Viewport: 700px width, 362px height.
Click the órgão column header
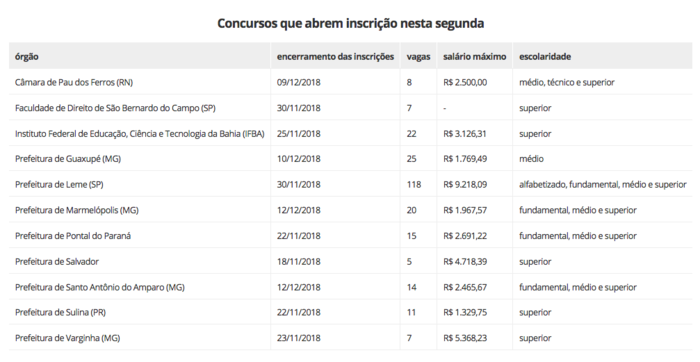tap(26, 57)
